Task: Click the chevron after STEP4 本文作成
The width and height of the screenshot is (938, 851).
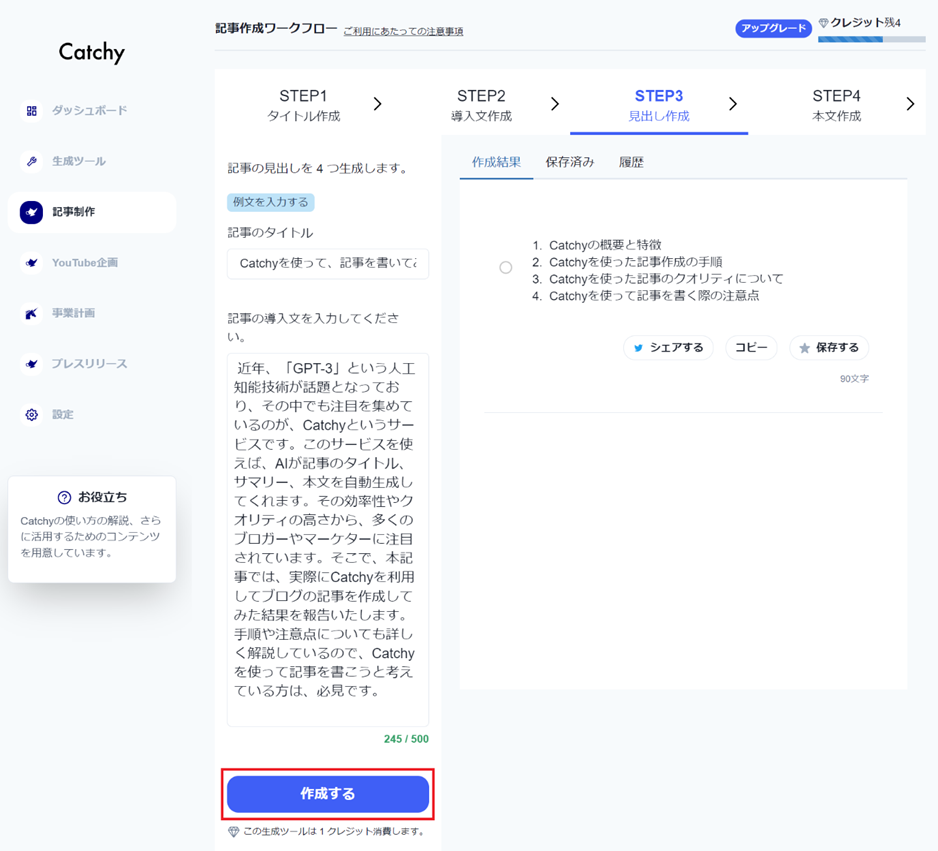Action: tap(910, 104)
